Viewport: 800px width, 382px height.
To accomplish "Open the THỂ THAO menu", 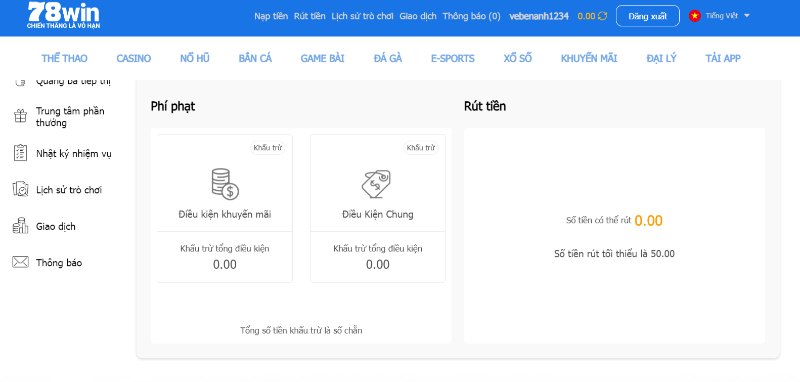I will (x=64, y=59).
